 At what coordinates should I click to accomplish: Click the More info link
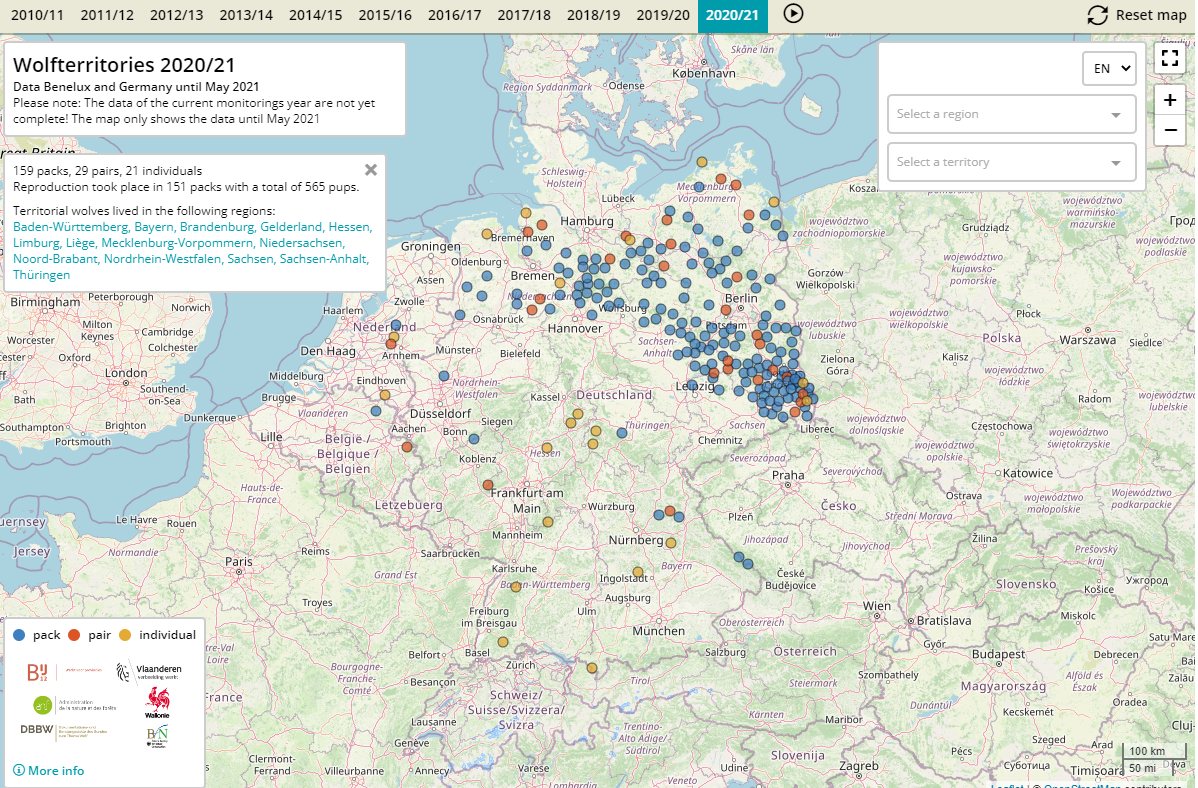[x=54, y=771]
